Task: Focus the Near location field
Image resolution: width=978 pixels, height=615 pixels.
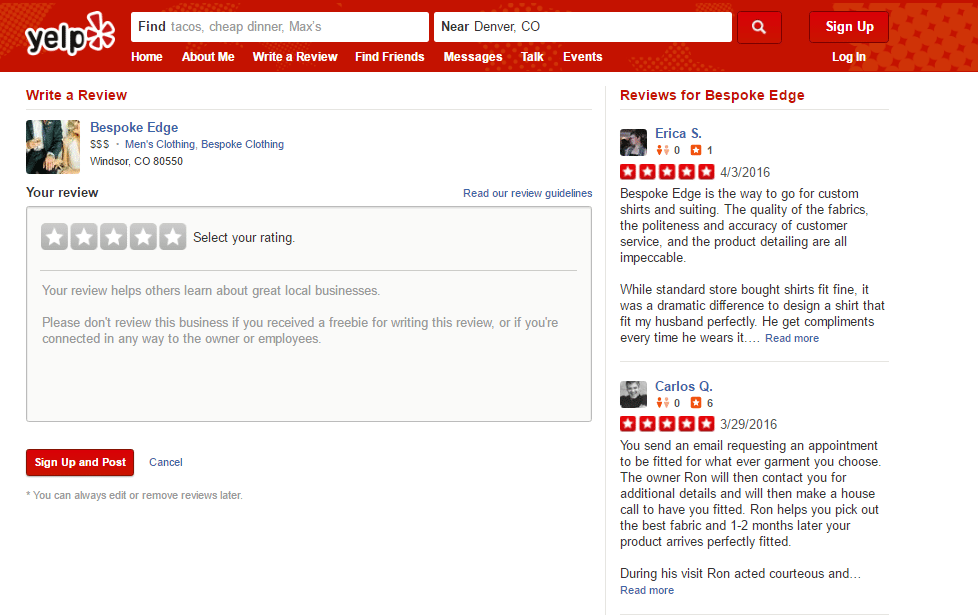Action: [583, 27]
